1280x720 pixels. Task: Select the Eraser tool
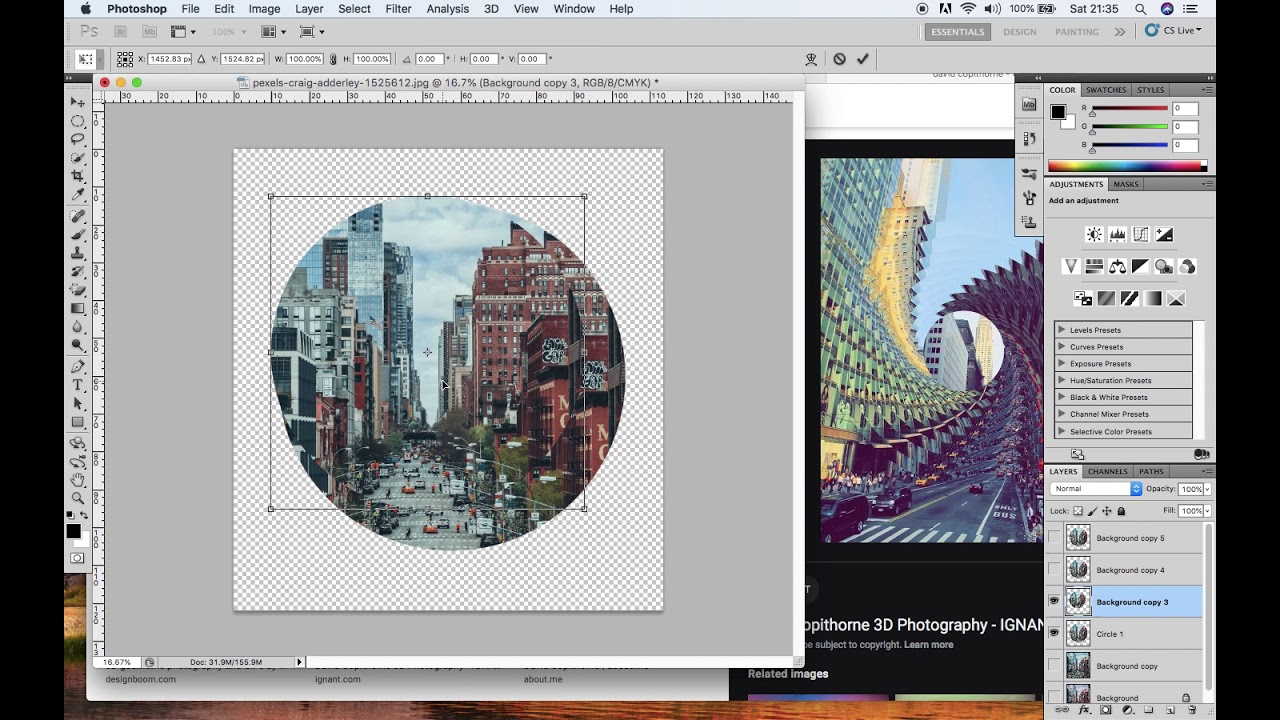tap(78, 290)
